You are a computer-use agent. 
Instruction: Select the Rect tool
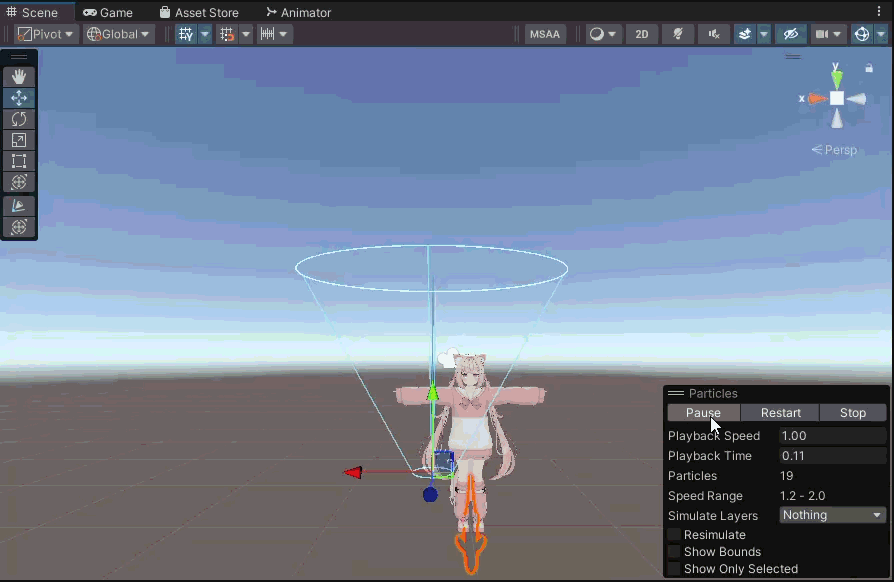19,161
